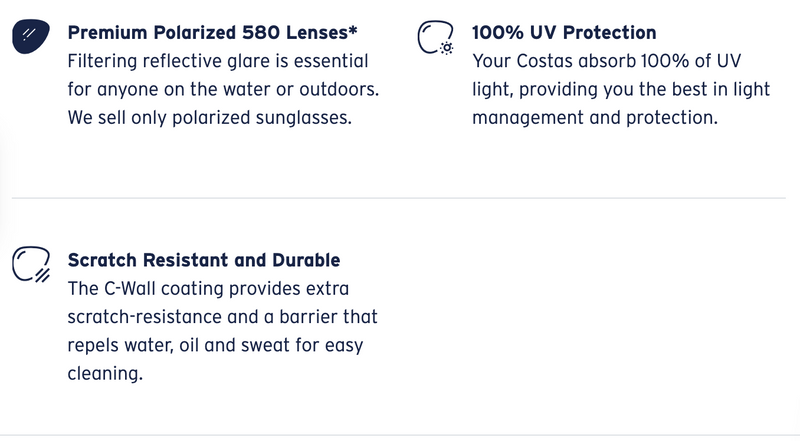Click the word 'Costas' in the UV description

(x=544, y=61)
